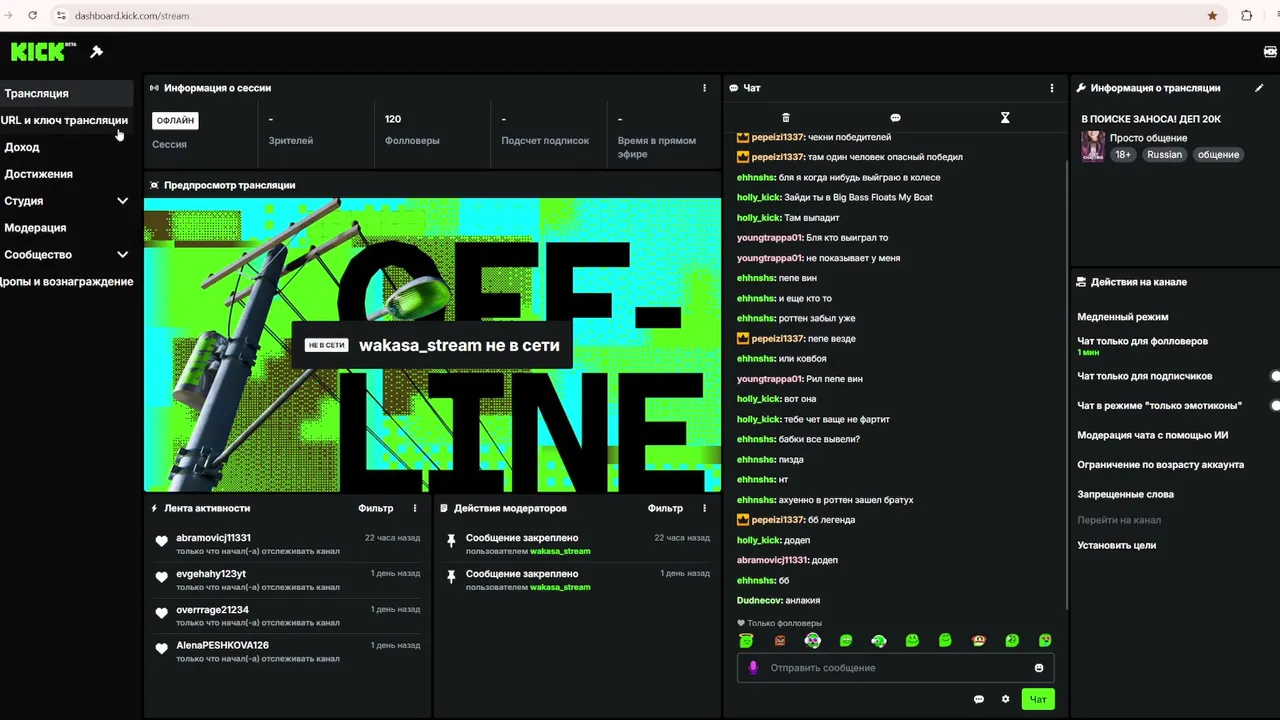Open moderator actions three-dot menu
Image resolution: width=1280 pixels, height=720 pixels.
704,508
